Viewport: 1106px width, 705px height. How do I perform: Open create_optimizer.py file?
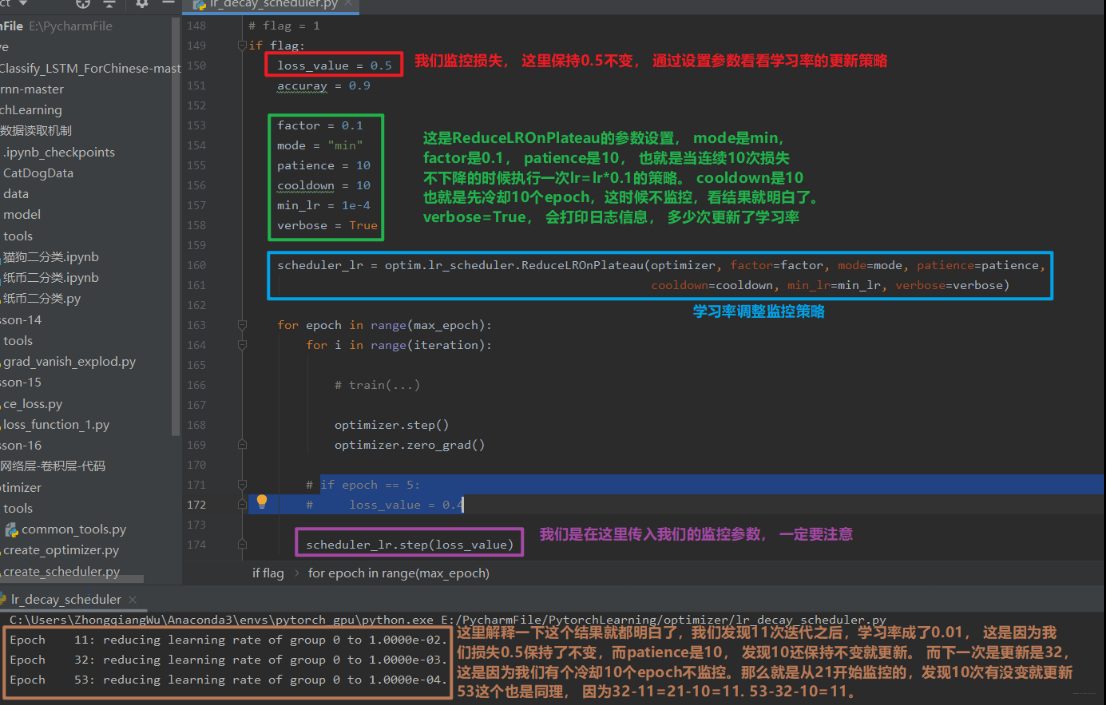pyautogui.click(x=61, y=550)
